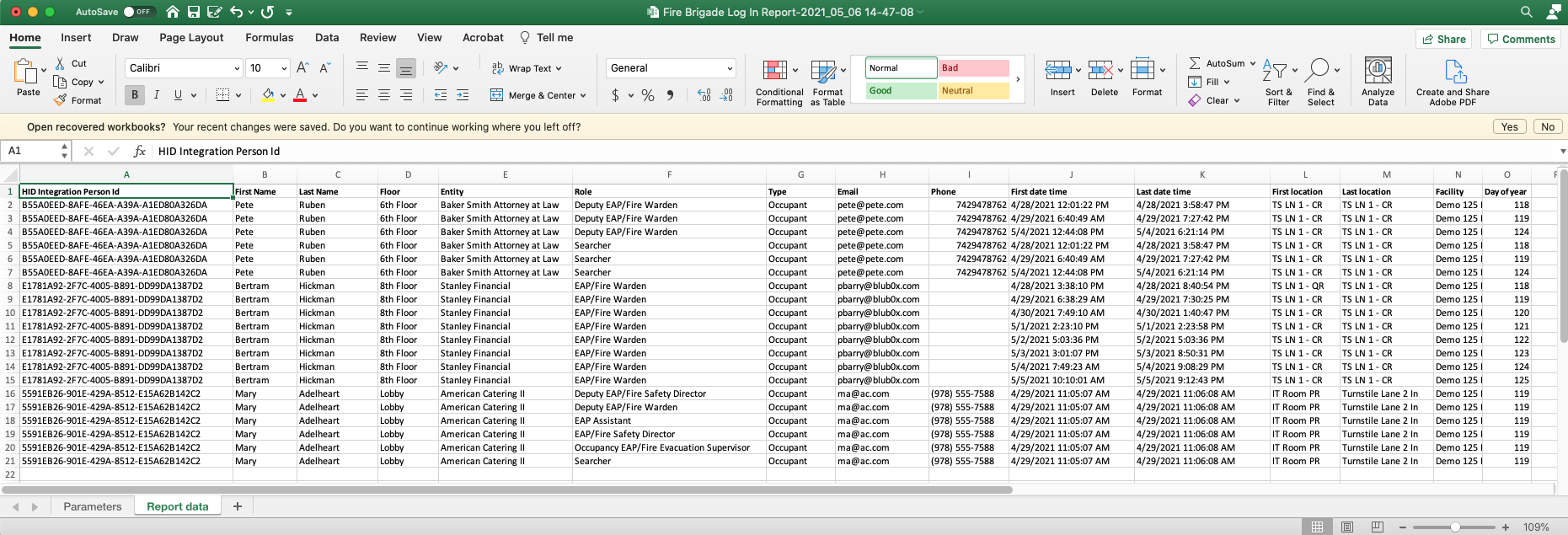Open the Page Layout ribbon tab

pyautogui.click(x=191, y=37)
